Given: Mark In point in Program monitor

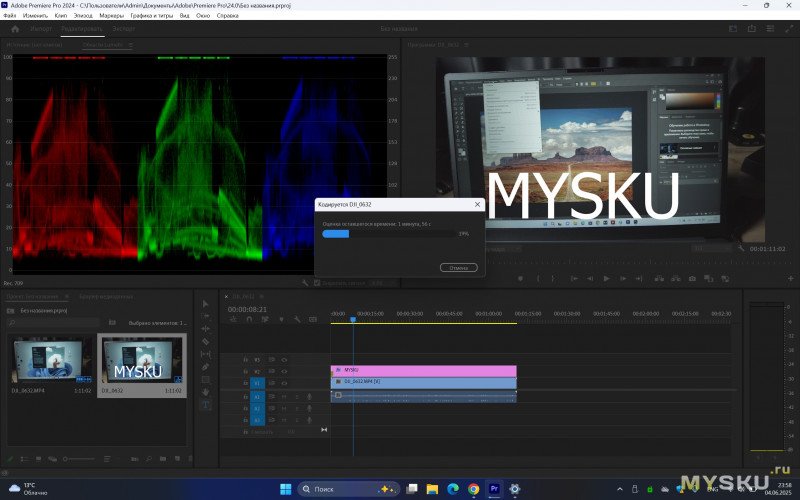Looking at the screenshot, I should (x=538, y=279).
